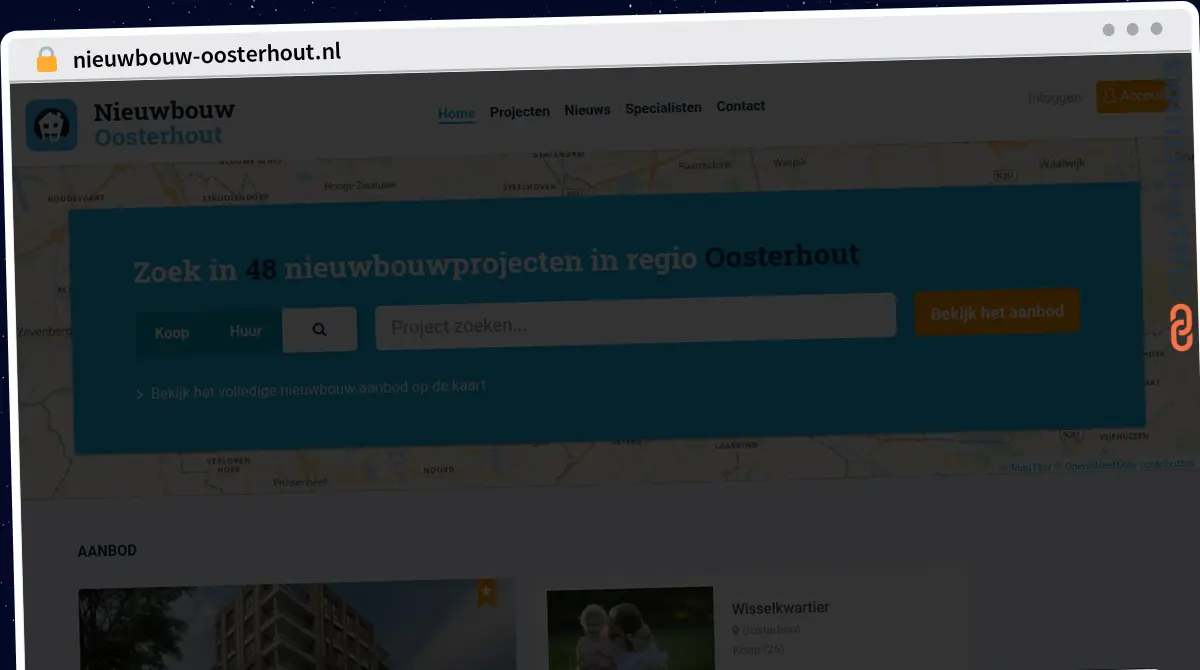Click the search magnifier icon button
The image size is (1200, 670).
[x=319, y=329]
